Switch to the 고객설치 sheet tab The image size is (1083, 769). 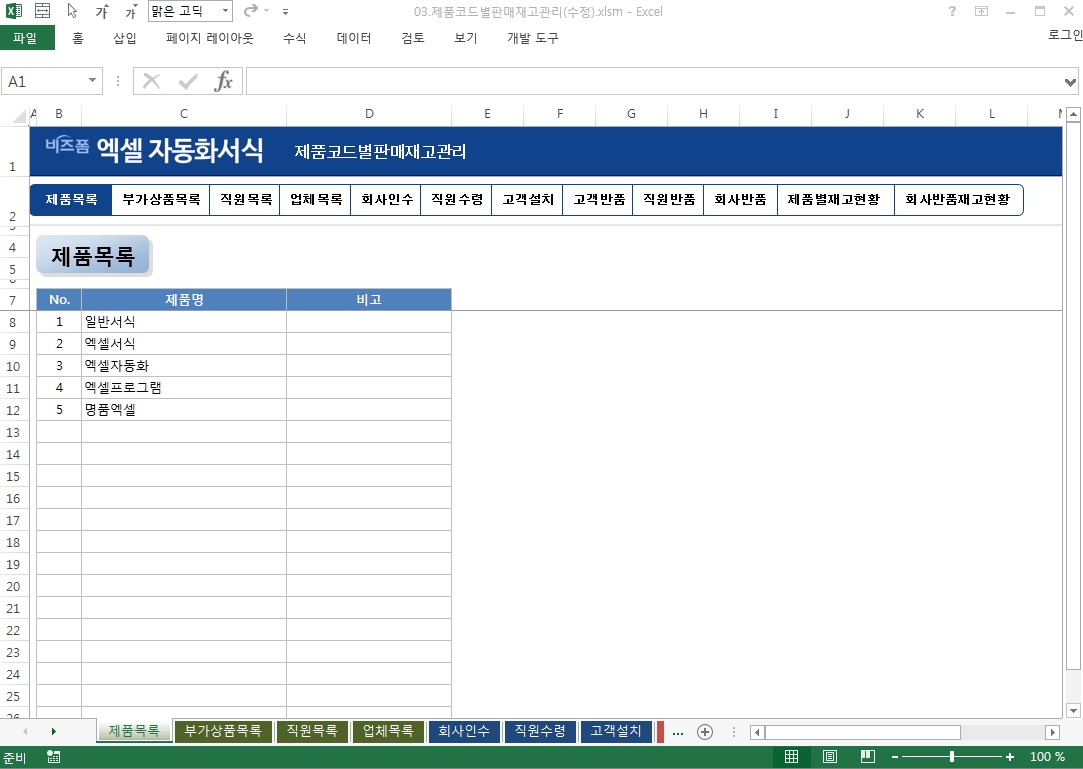(616, 731)
